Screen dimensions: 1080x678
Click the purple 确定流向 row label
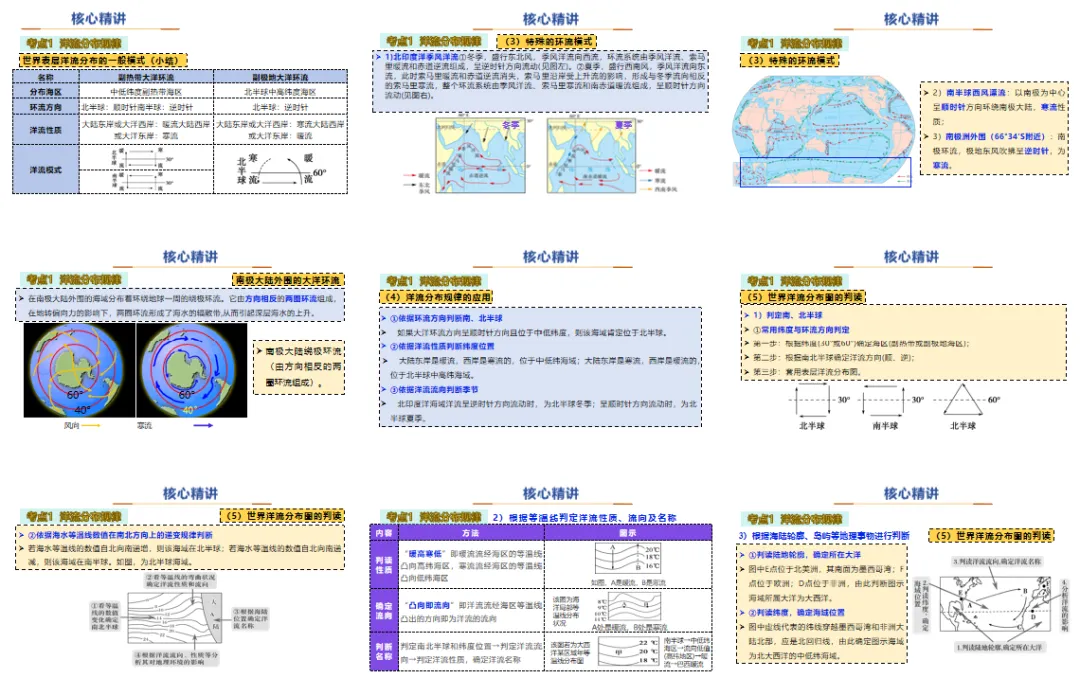[384, 610]
